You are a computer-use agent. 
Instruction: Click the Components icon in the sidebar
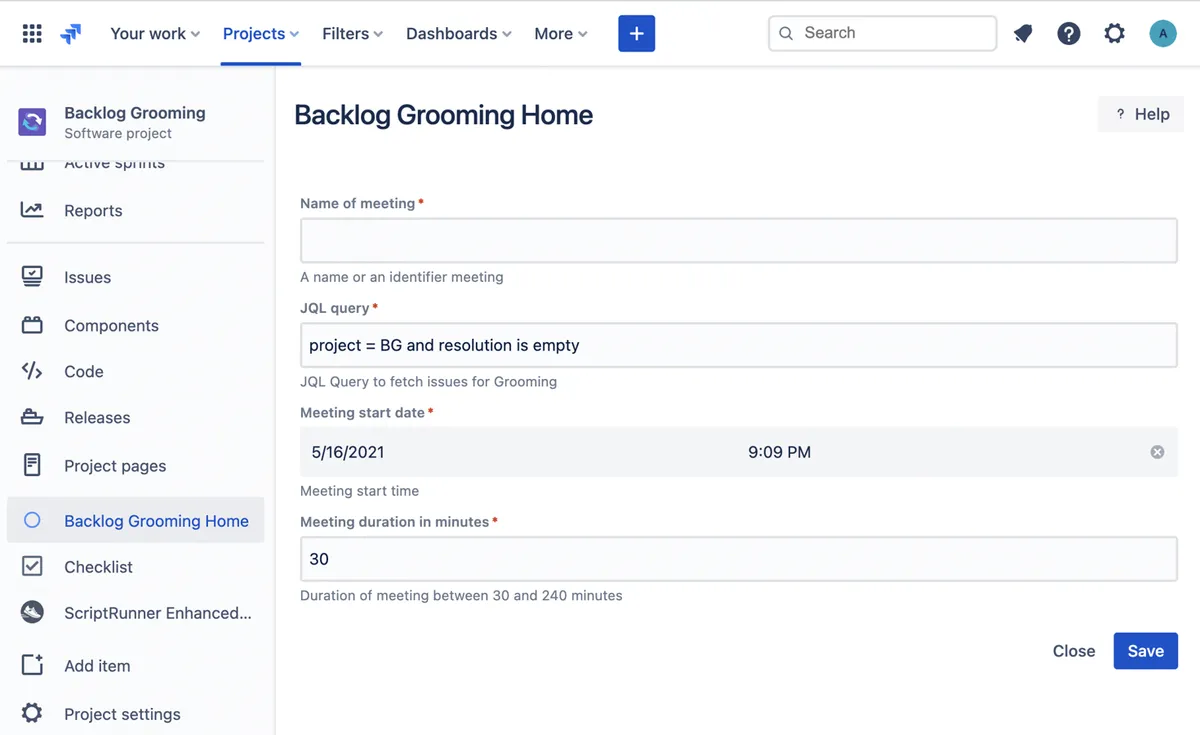point(32,325)
